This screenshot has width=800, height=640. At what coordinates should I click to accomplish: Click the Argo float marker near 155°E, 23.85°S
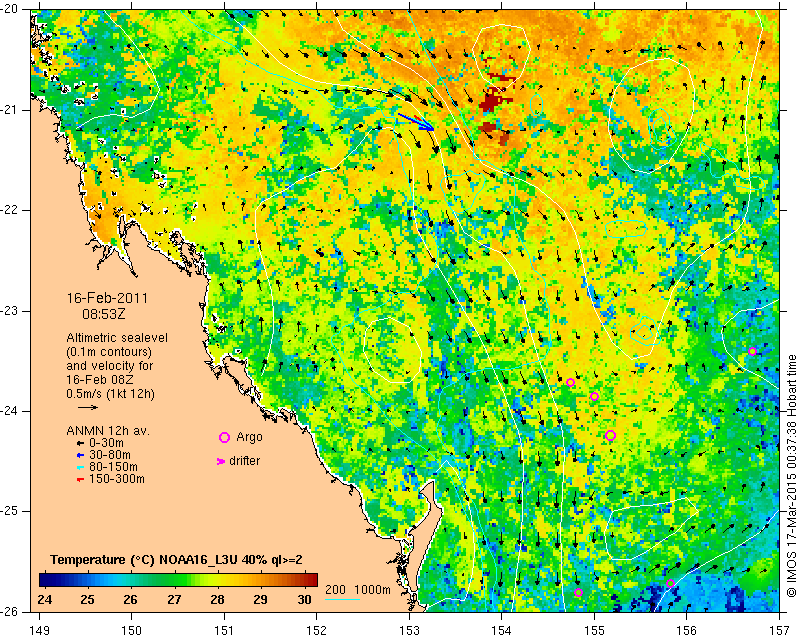[594, 397]
